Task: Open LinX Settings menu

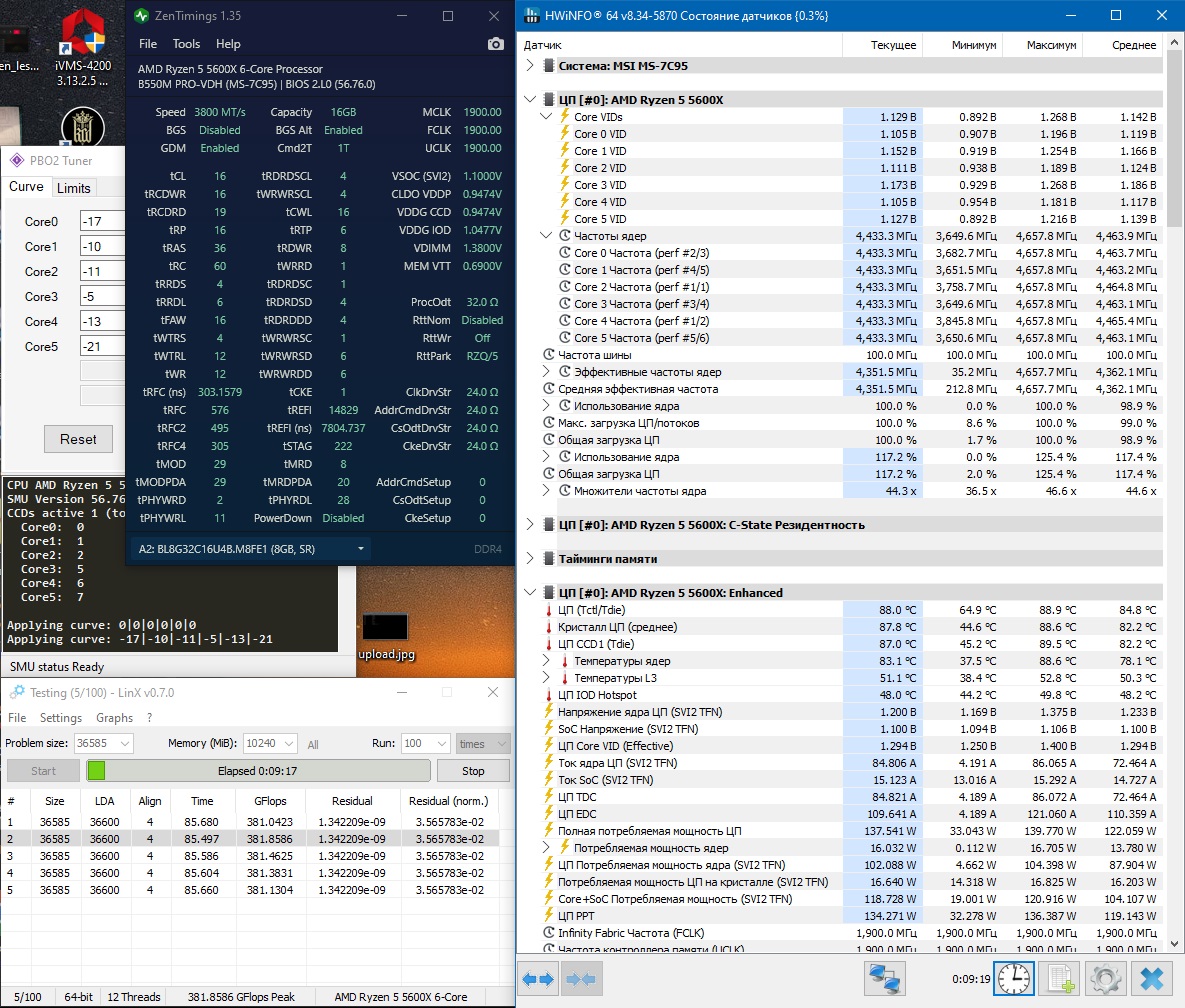Action: [60, 717]
